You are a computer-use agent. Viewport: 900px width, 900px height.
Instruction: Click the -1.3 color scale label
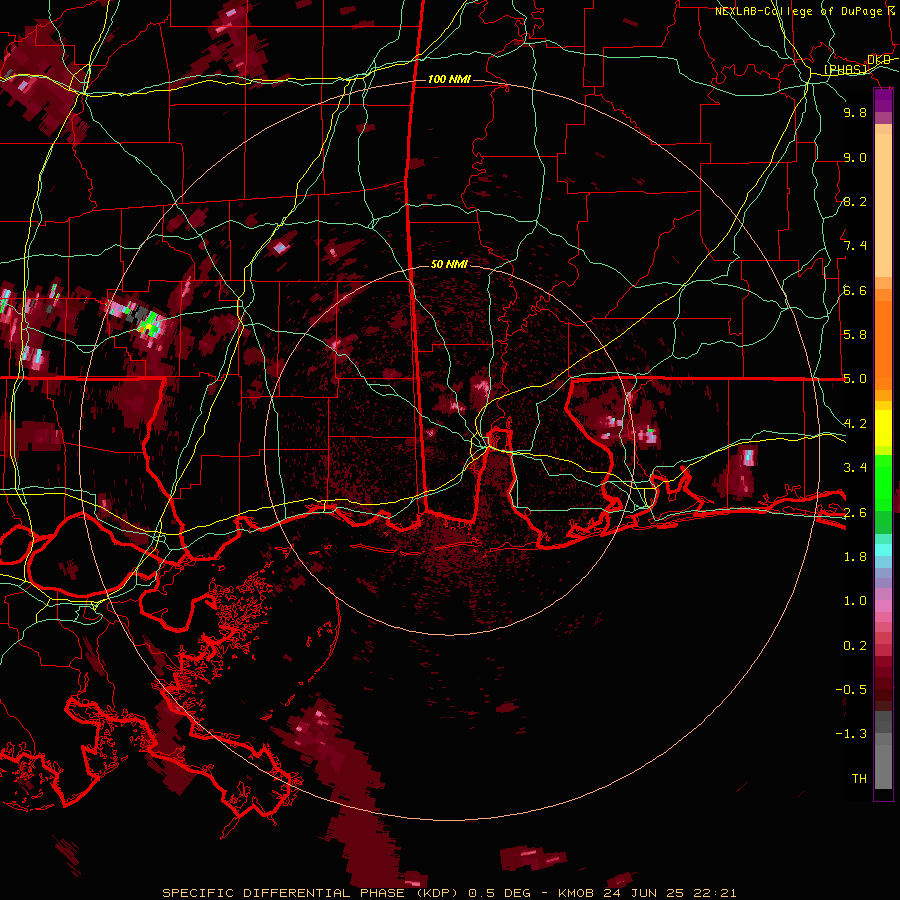click(x=851, y=734)
